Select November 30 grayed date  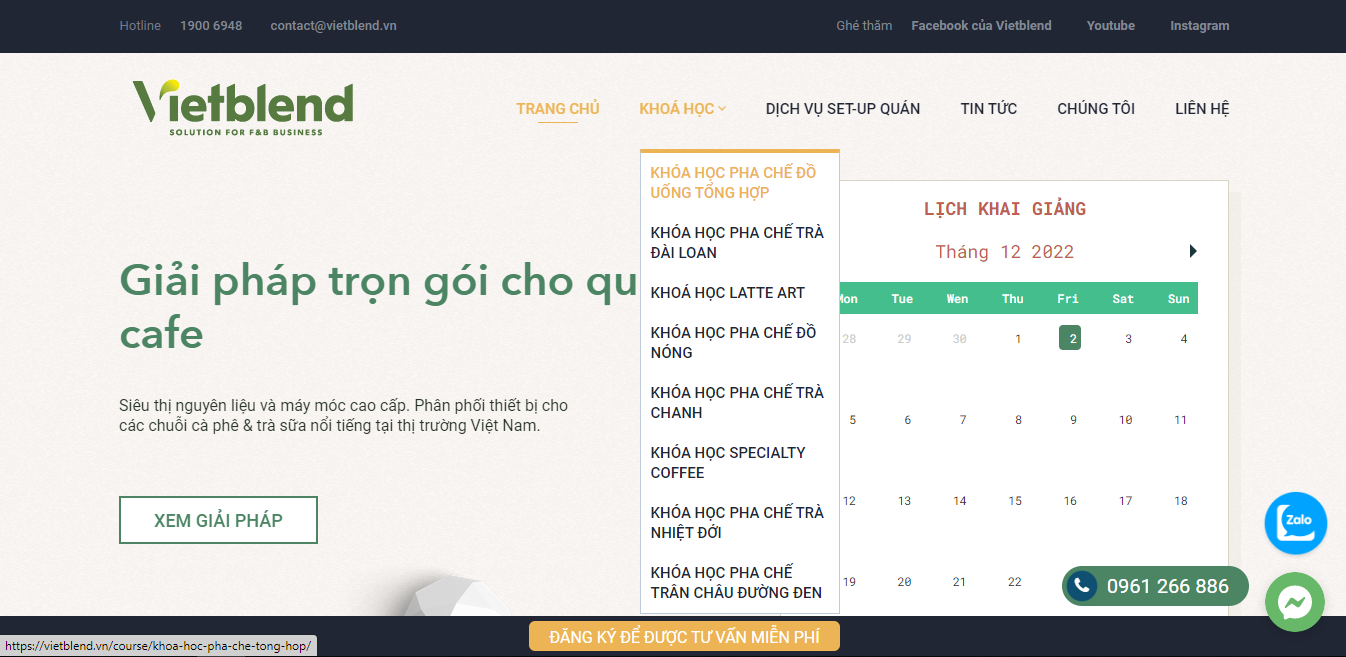point(960,339)
